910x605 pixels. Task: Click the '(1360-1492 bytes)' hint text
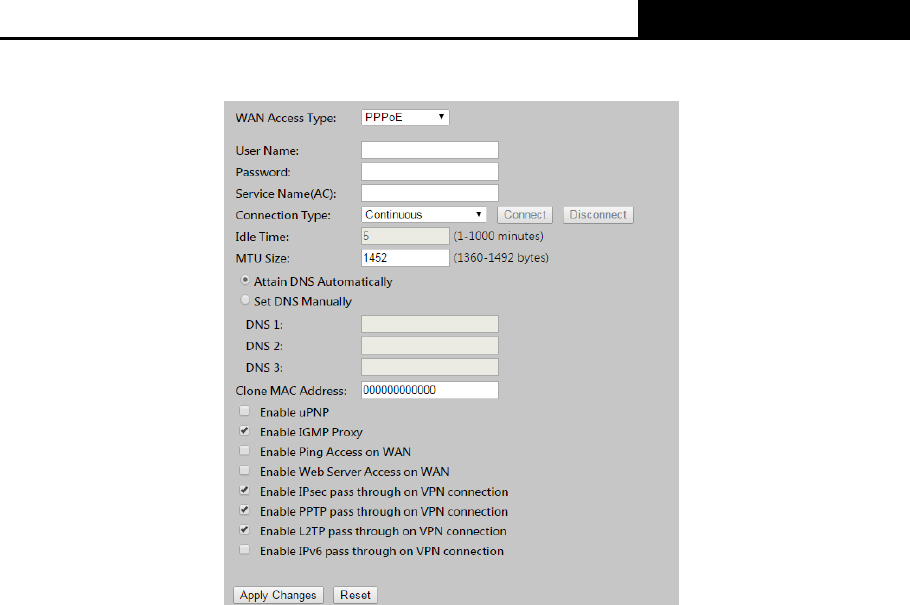(501, 258)
